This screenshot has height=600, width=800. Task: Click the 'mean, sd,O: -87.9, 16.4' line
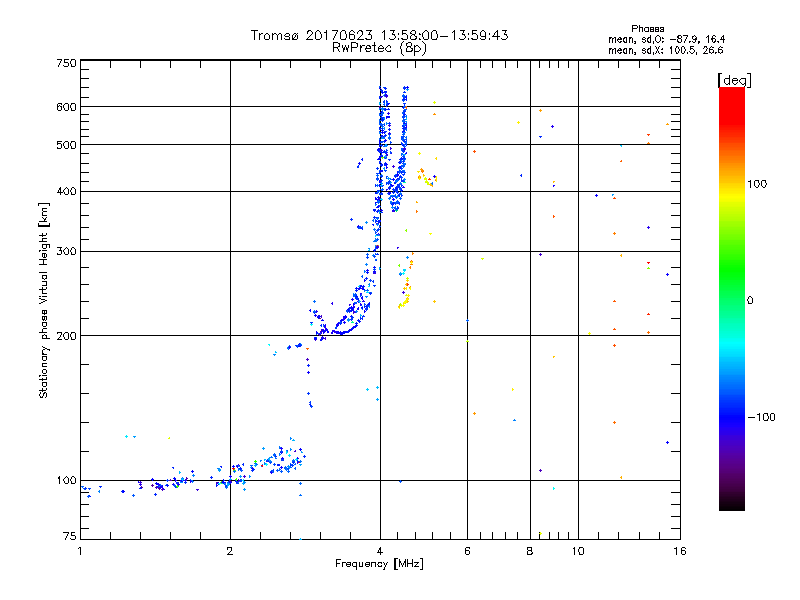point(666,39)
